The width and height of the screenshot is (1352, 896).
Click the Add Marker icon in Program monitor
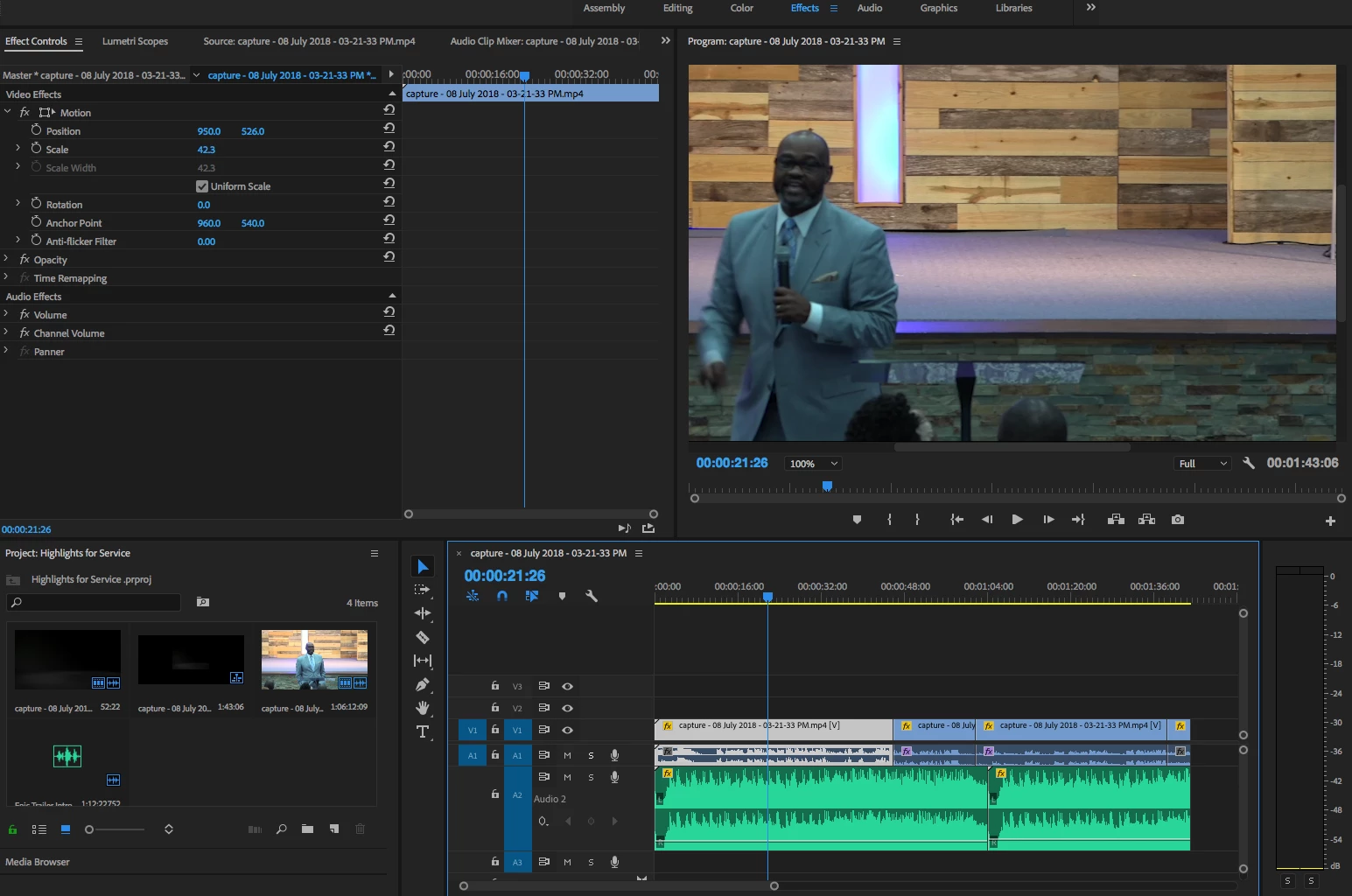pos(857,520)
